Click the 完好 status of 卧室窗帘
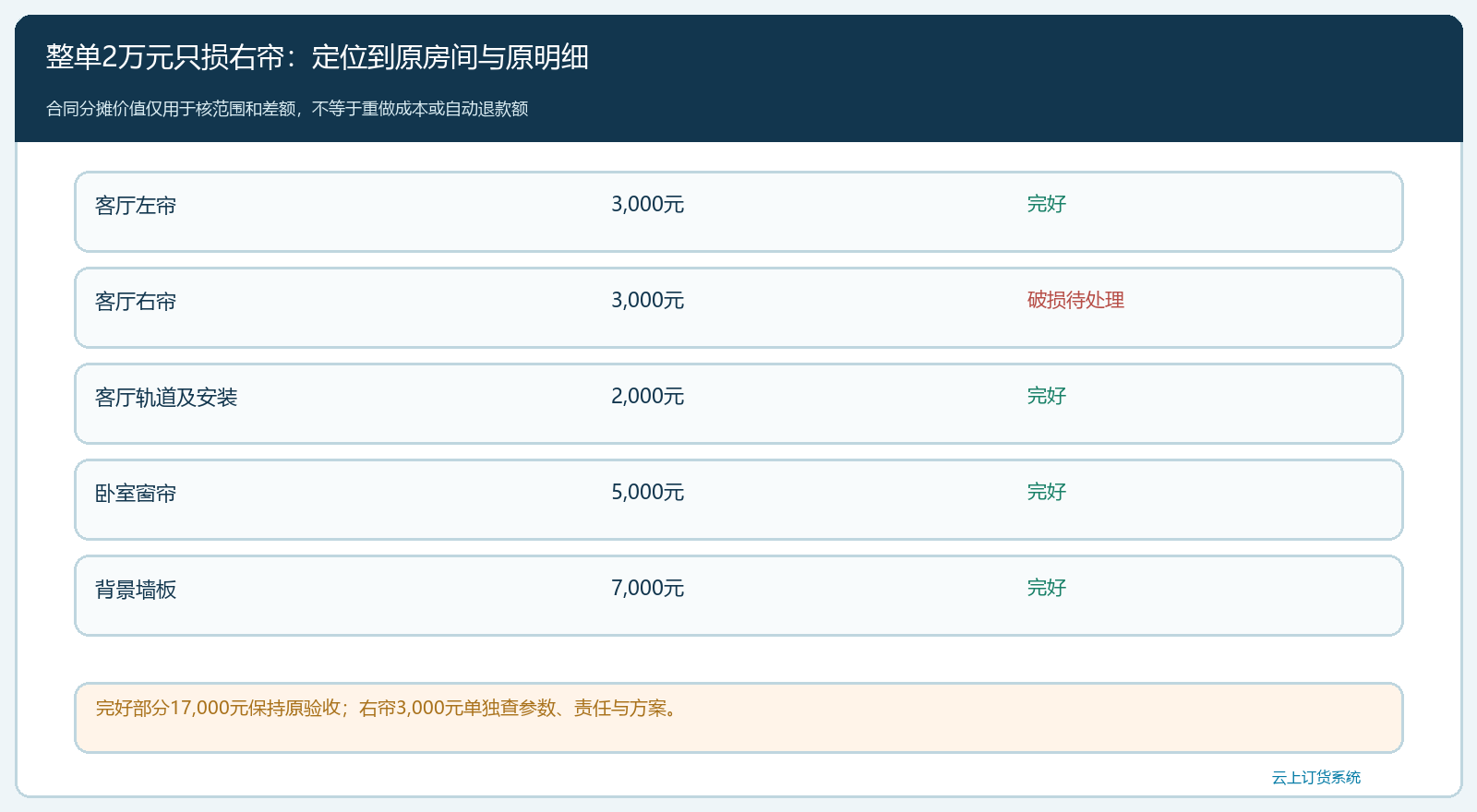 pyautogui.click(x=1046, y=492)
